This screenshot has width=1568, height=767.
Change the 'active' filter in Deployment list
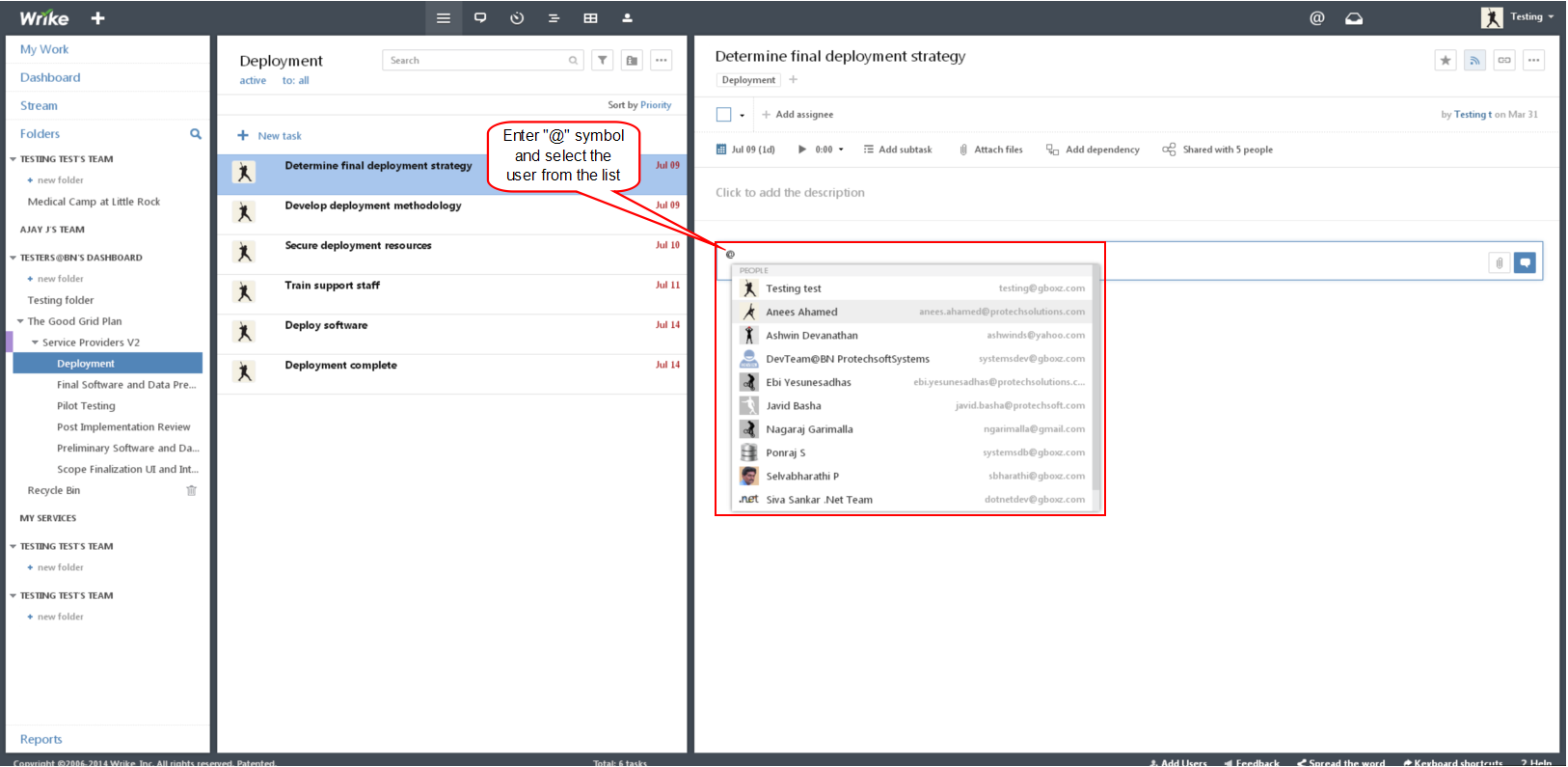pyautogui.click(x=253, y=81)
